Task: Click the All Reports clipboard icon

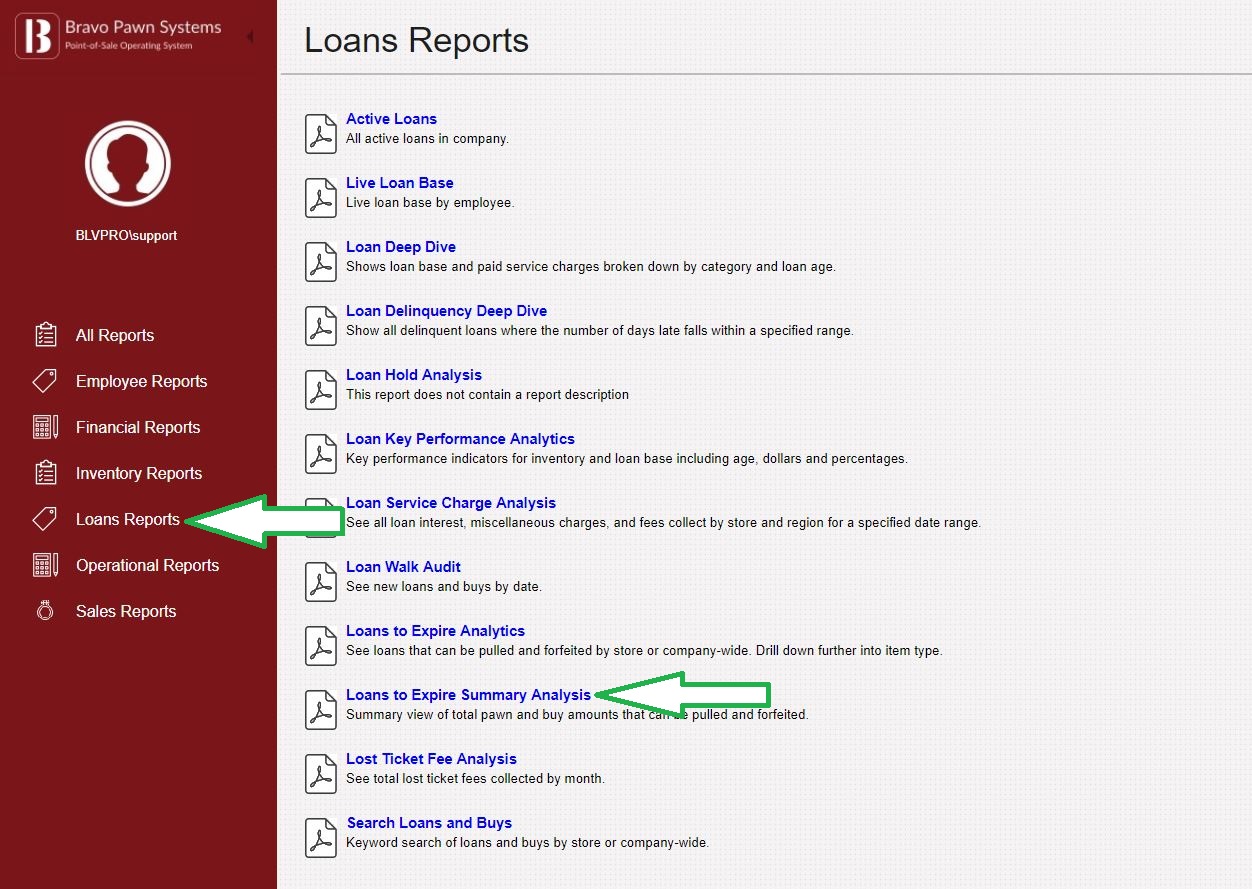Action: point(45,335)
